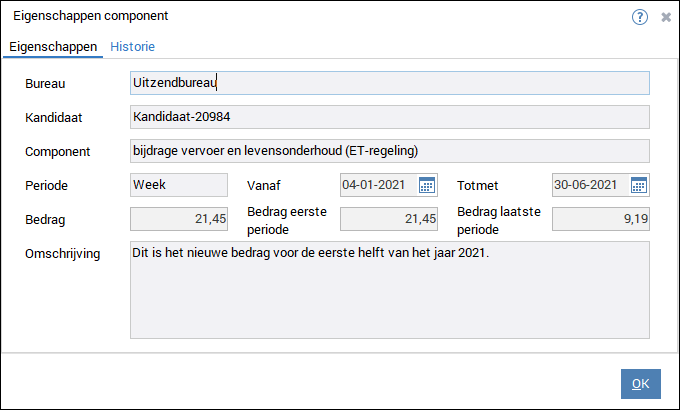
Task: Click the Bedrag amount field
Action: (180, 219)
